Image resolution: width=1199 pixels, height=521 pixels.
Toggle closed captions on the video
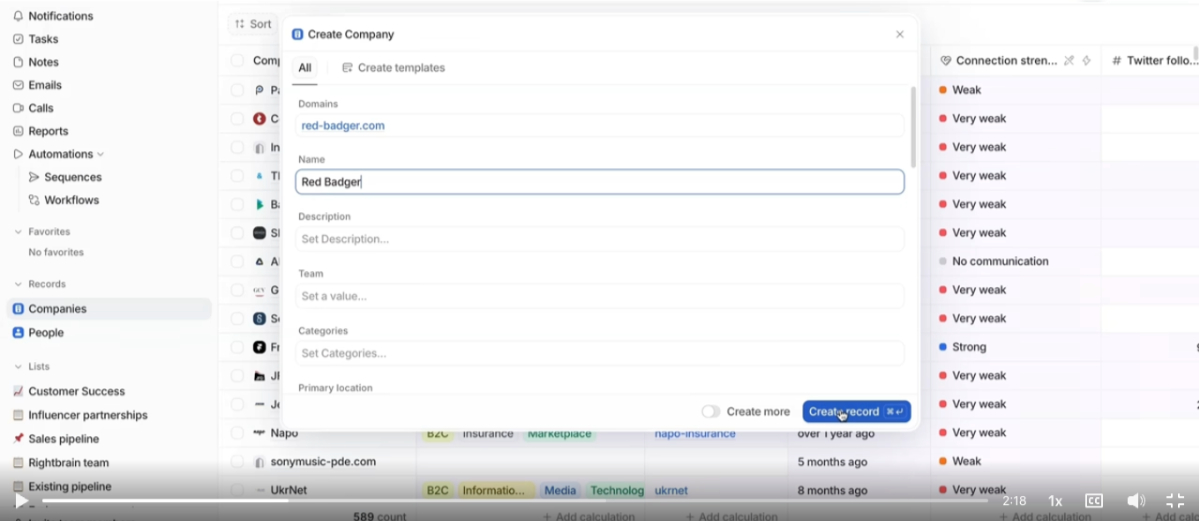pyautogui.click(x=1094, y=501)
